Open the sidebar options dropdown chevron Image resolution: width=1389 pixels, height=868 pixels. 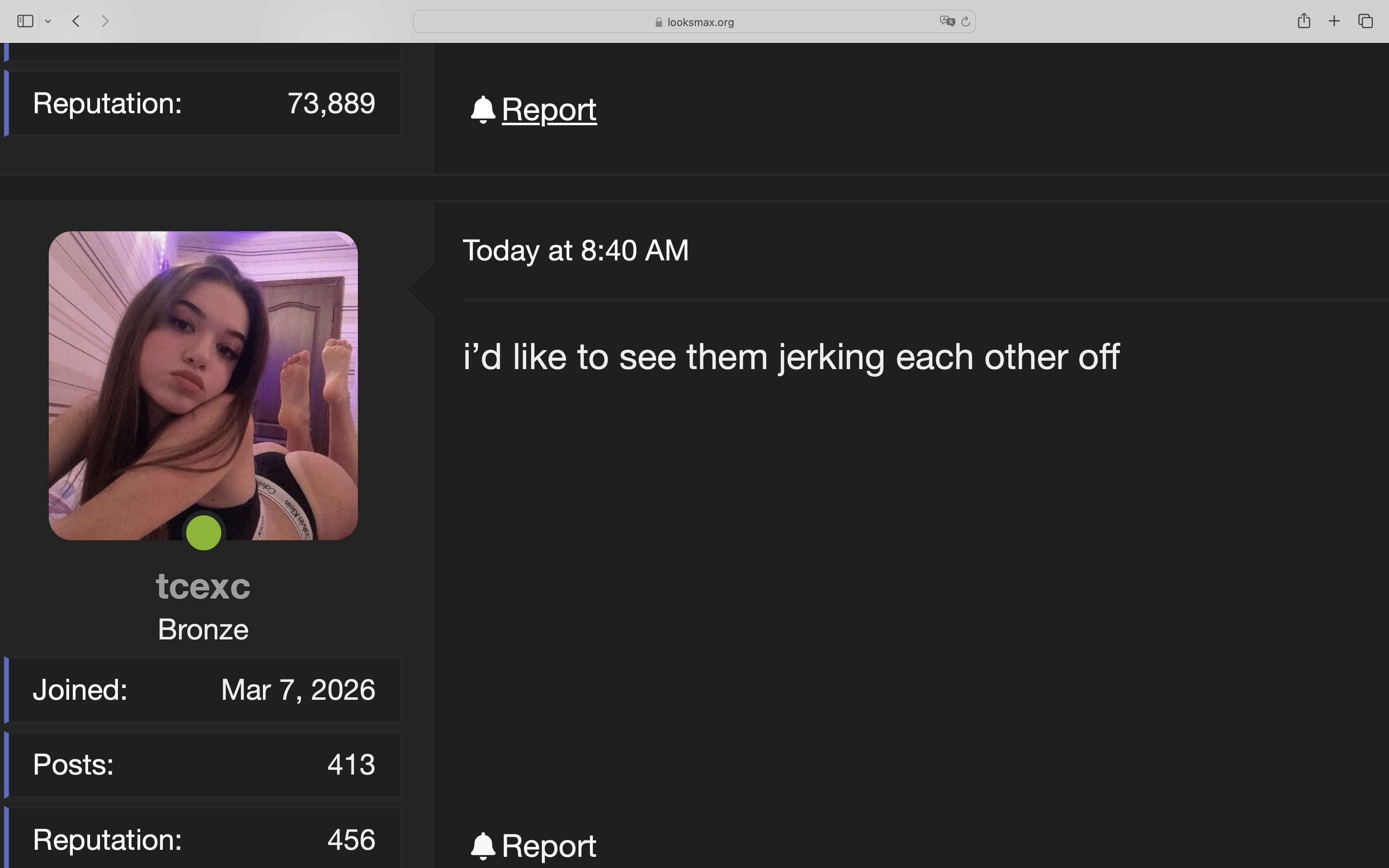click(x=48, y=22)
